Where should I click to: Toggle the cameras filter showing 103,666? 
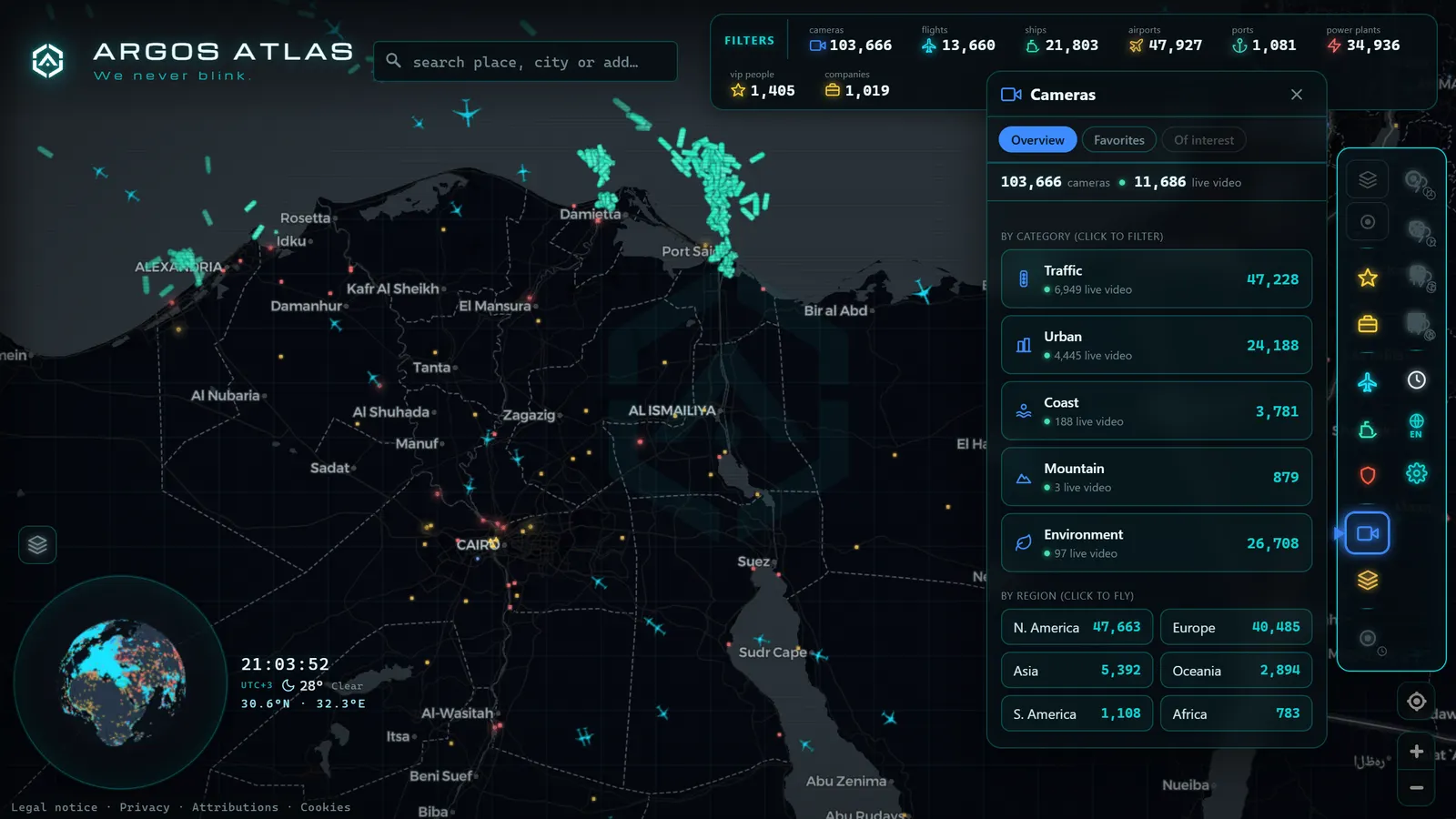[x=851, y=40]
